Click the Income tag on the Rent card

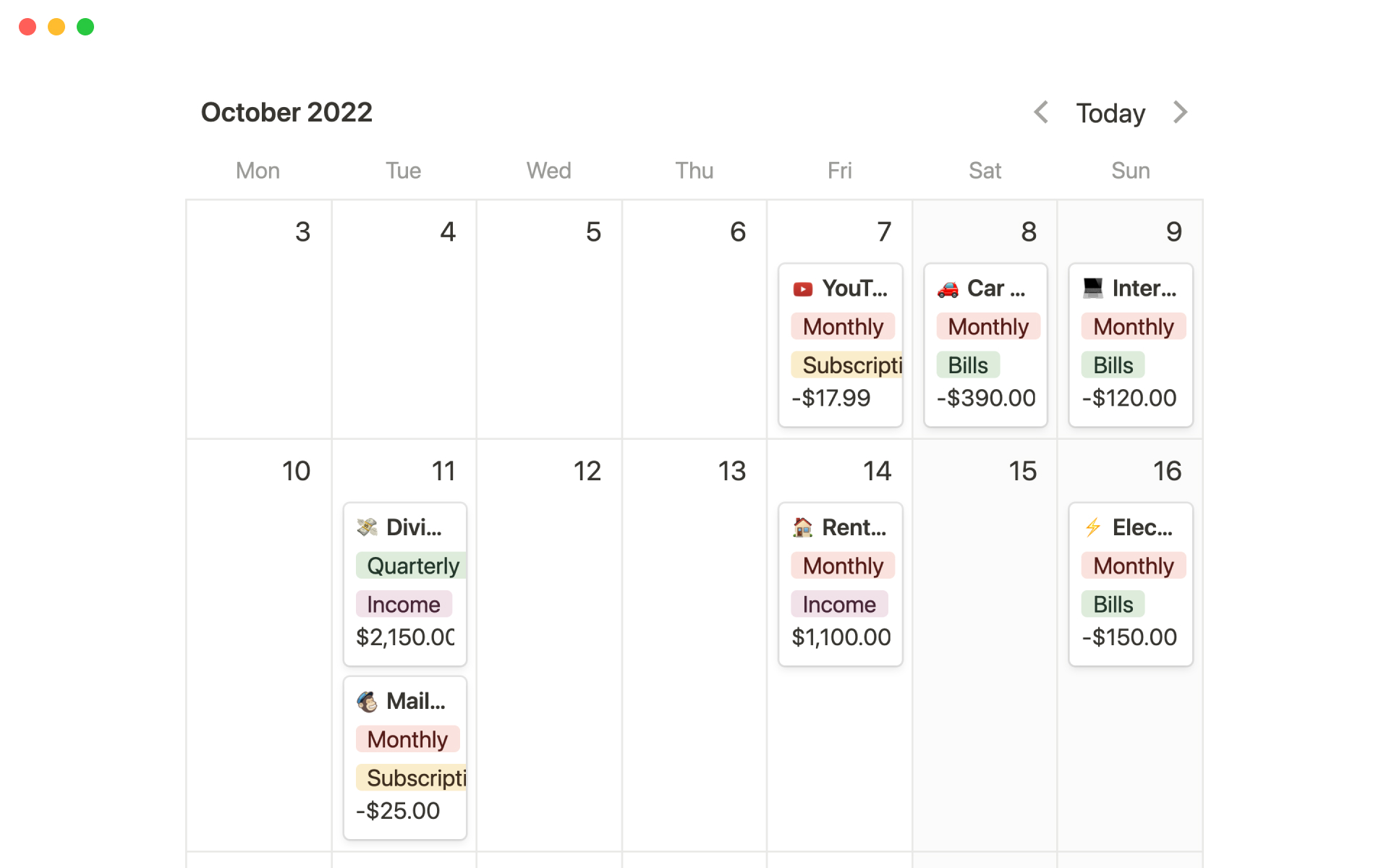pos(838,604)
